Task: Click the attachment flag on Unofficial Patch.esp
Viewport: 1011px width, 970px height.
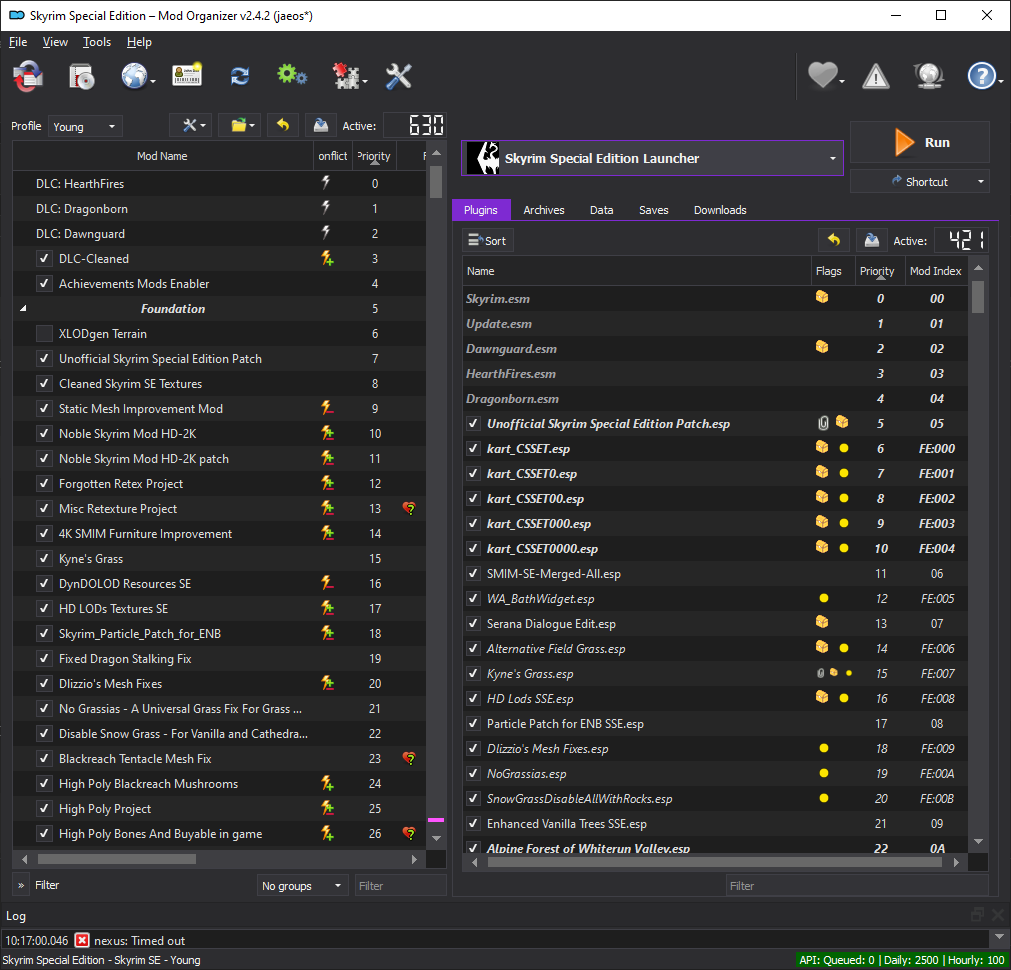Action: tap(823, 423)
